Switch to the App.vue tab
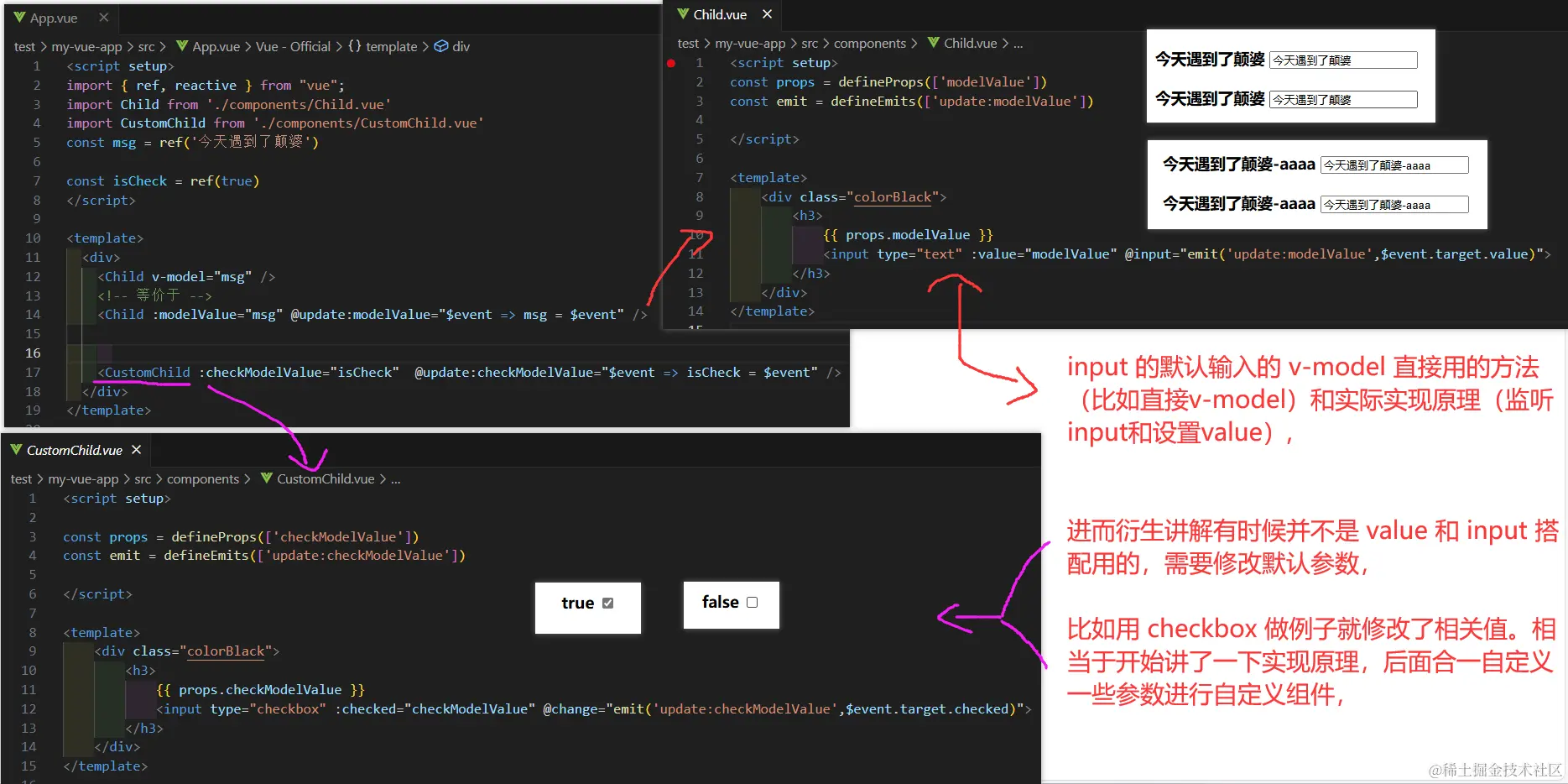Screen dimensions: 1568x784 point(54,18)
